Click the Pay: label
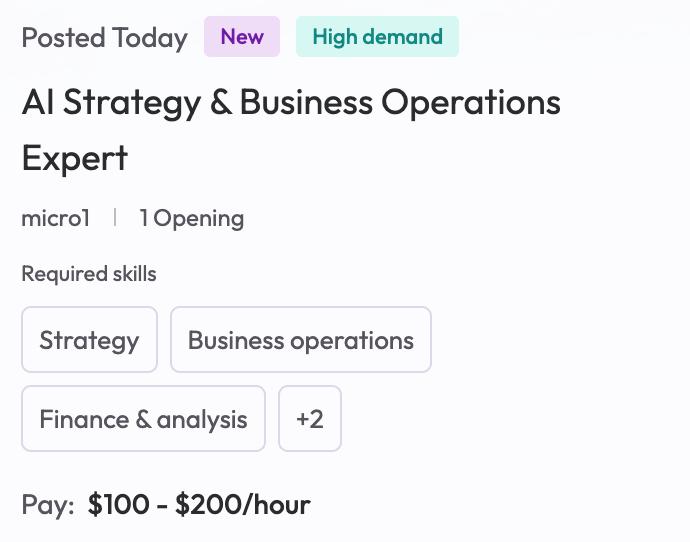Viewport: 690px width, 542px height. [48, 505]
